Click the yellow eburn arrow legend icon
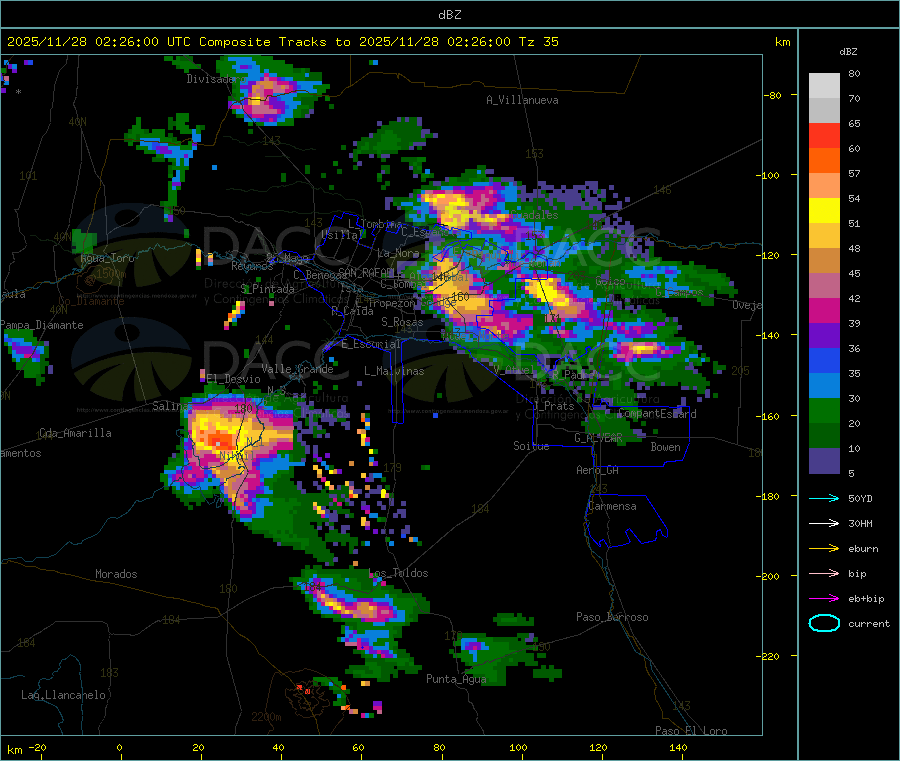 click(x=824, y=549)
